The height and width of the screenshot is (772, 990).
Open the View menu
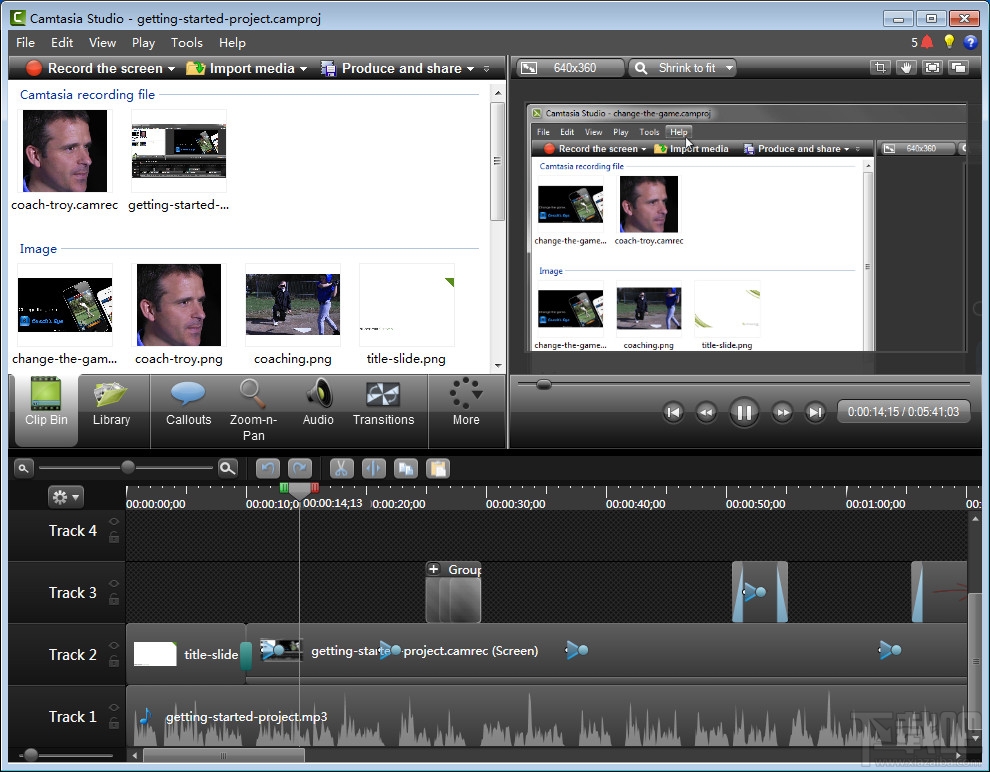tap(102, 42)
